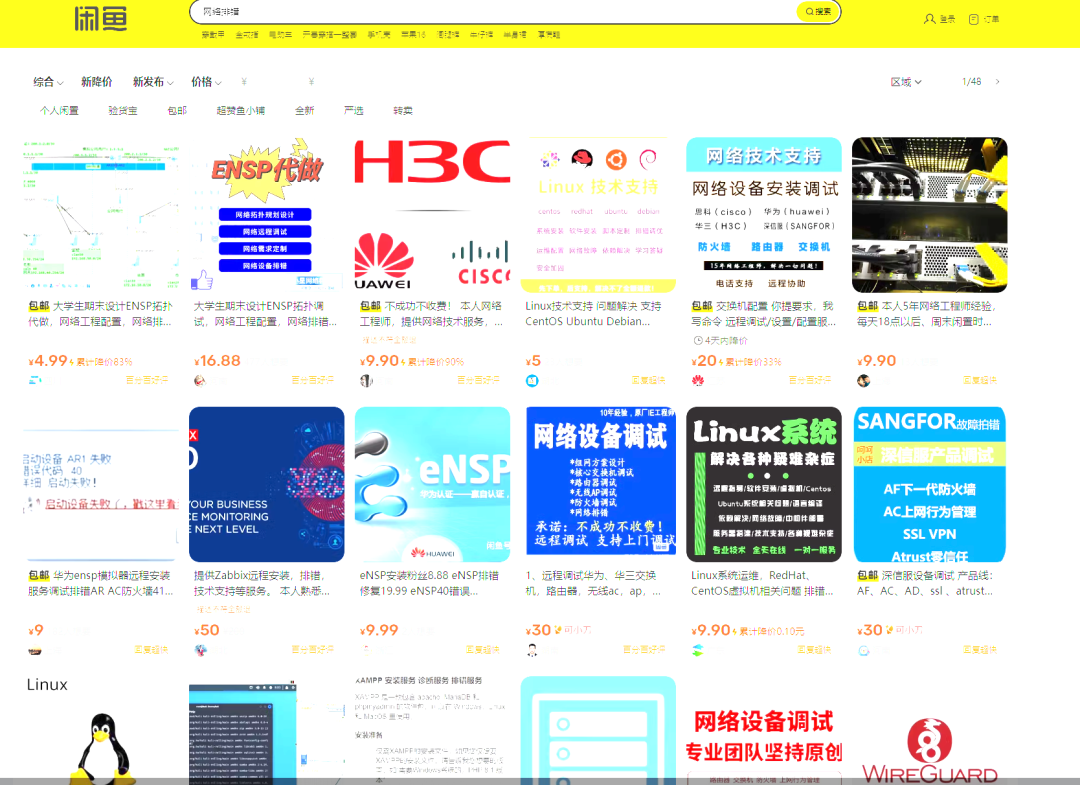Click seller avatar under ¥50 Zabbix listing

click(x=200, y=650)
